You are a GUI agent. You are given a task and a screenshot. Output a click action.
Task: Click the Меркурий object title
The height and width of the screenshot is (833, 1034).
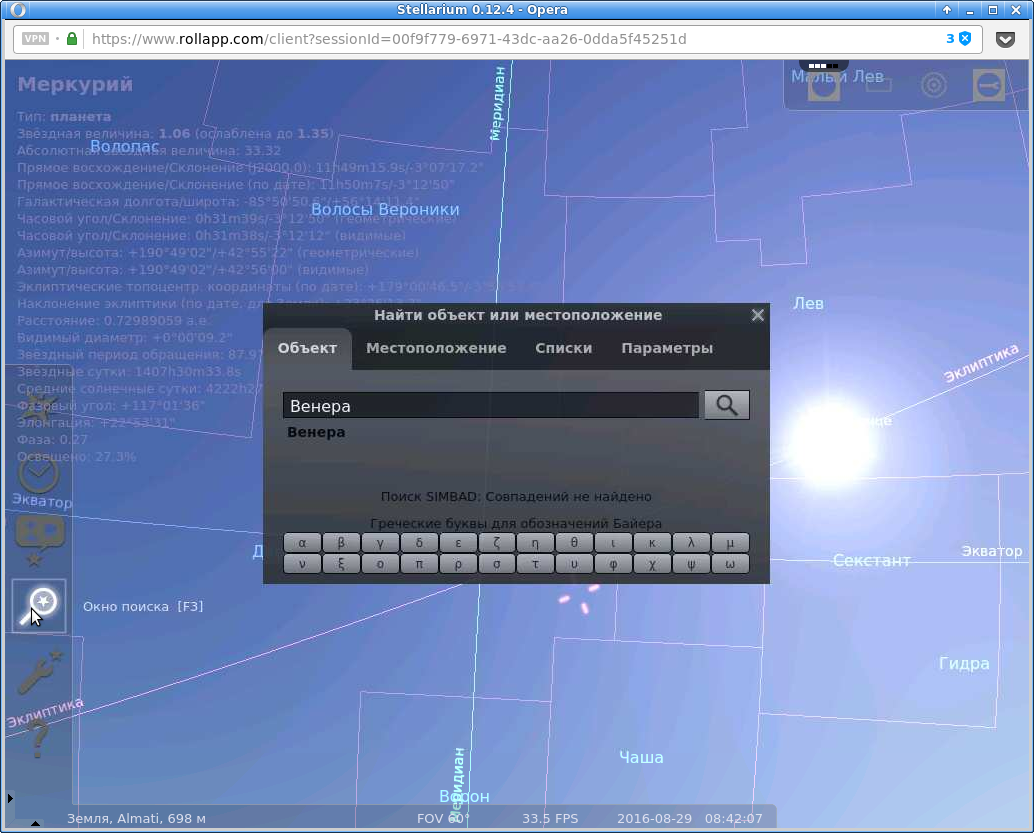75,84
